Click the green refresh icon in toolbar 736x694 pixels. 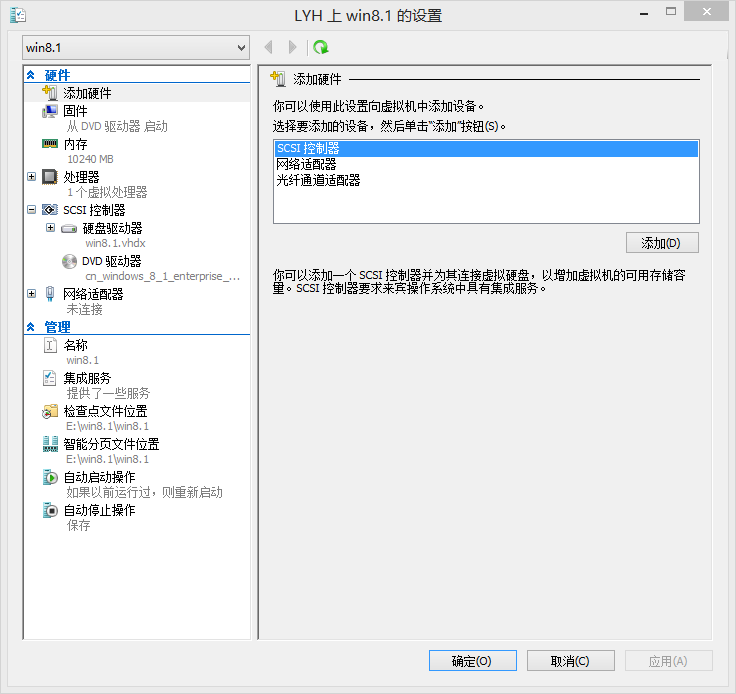coord(321,47)
